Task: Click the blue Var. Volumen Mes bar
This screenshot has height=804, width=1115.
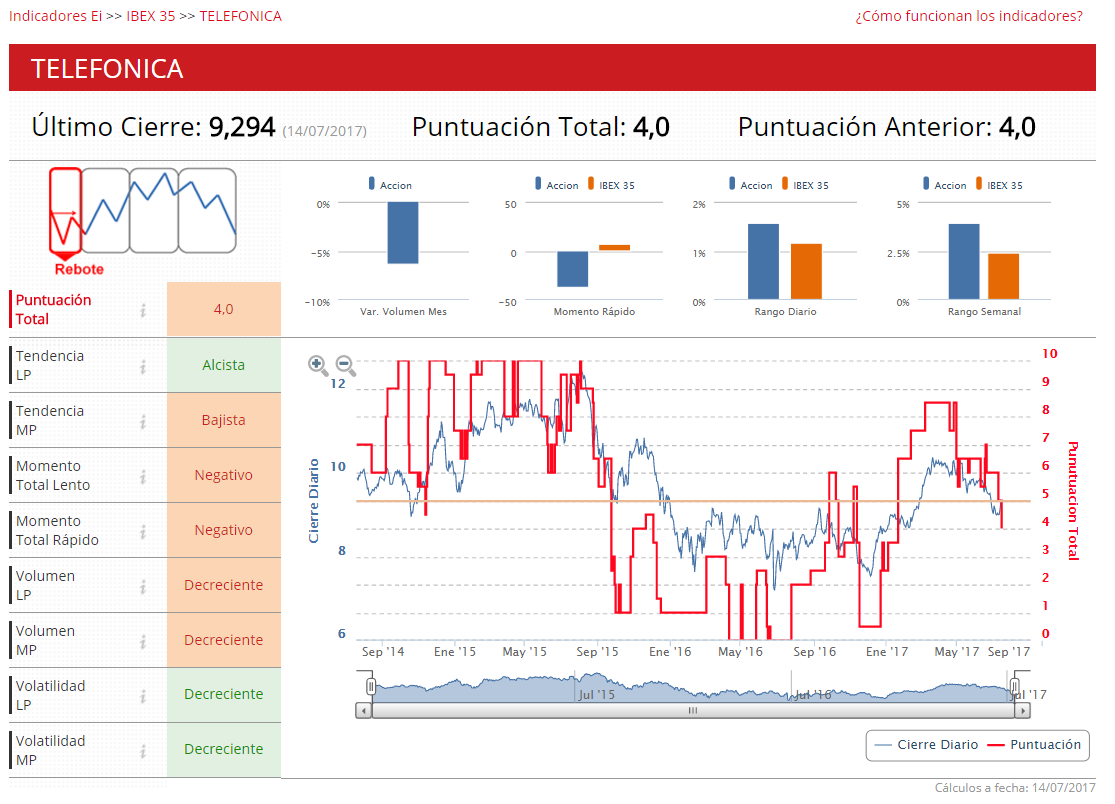Action: 402,233
